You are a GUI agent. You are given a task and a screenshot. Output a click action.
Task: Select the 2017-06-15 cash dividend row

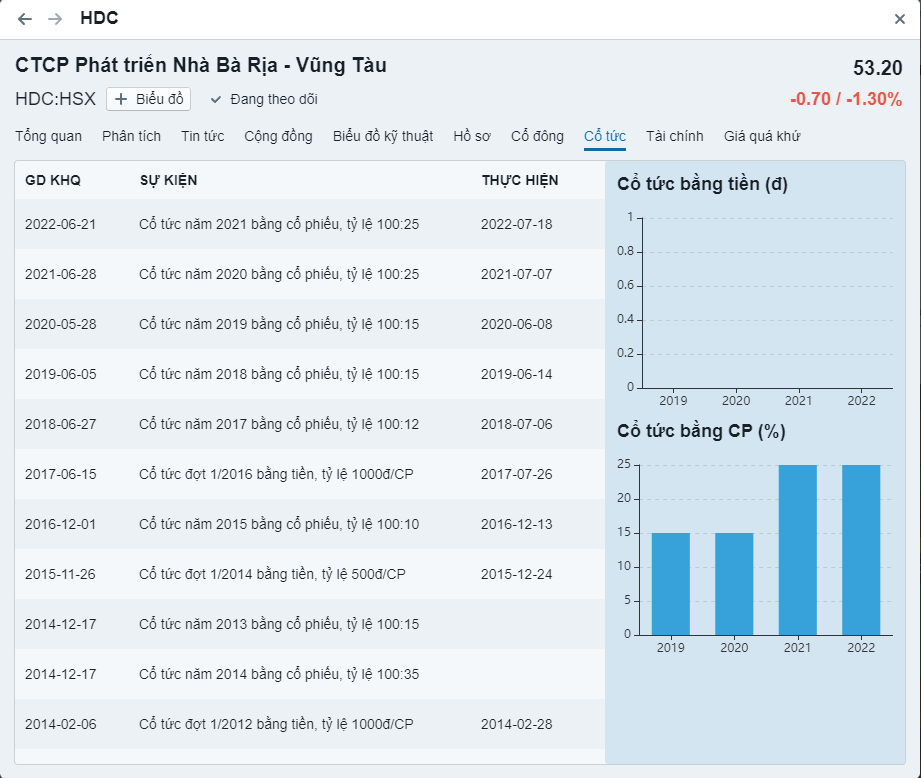(x=310, y=474)
